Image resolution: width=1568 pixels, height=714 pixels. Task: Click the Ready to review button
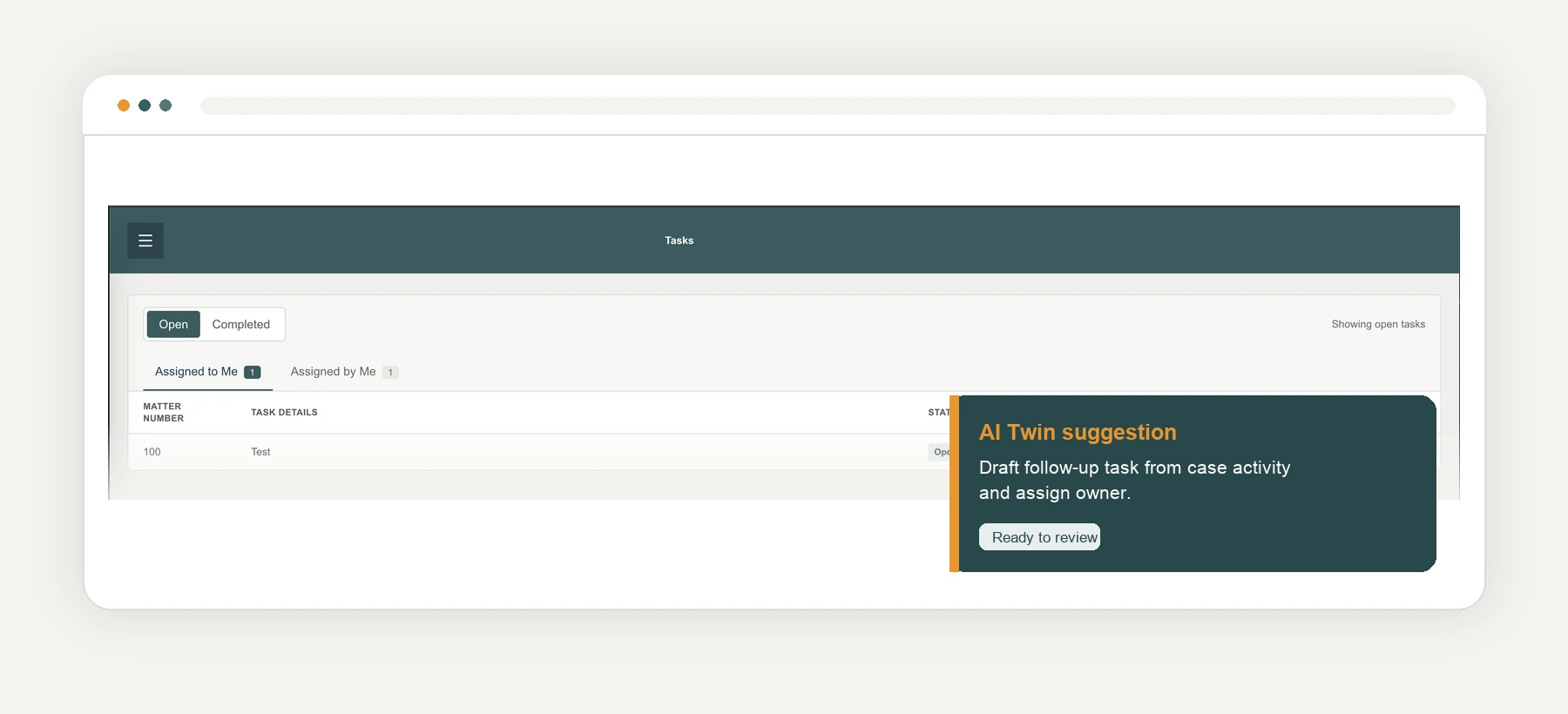pos(1040,537)
